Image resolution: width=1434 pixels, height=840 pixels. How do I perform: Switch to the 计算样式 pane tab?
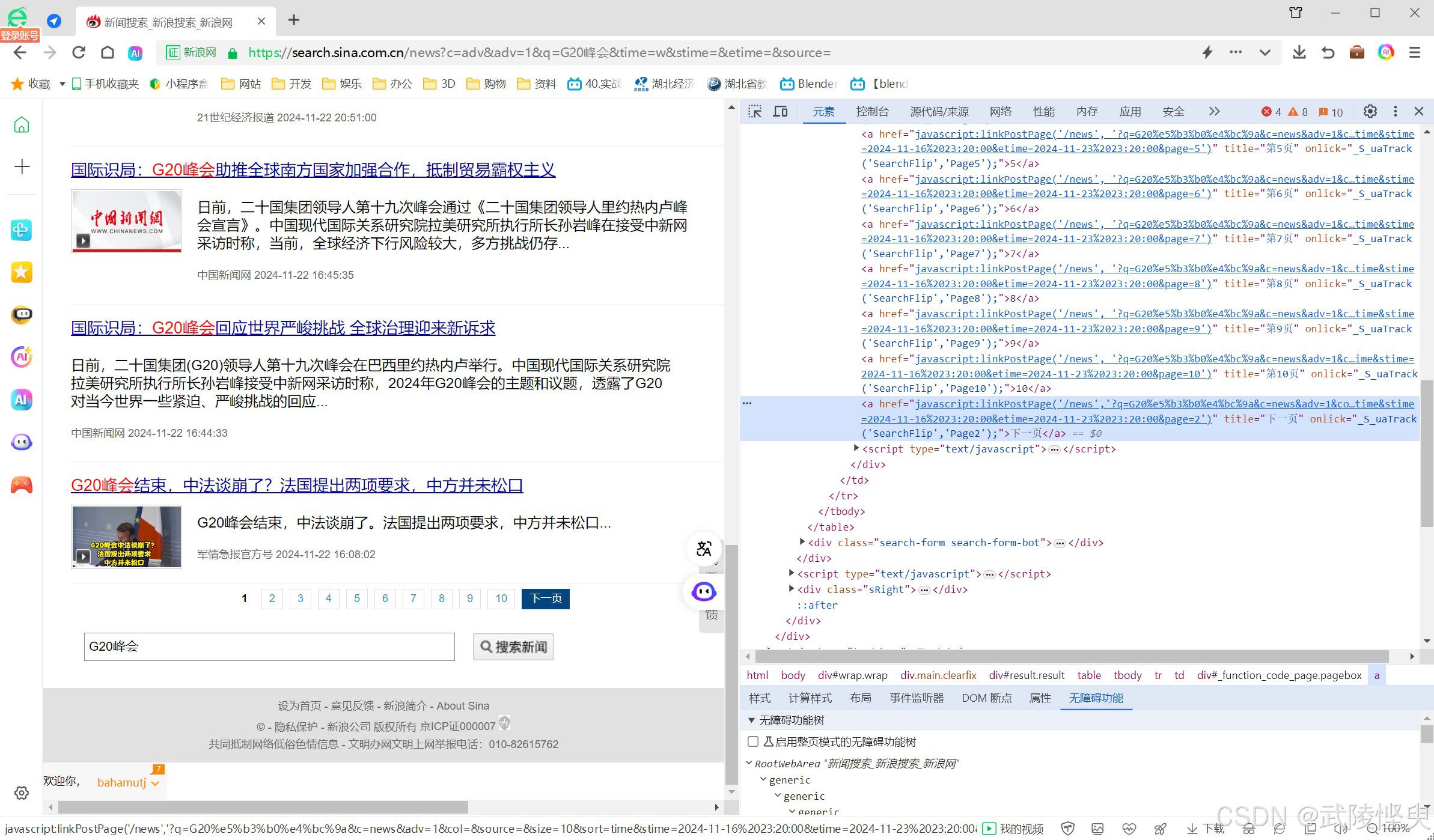tap(810, 698)
